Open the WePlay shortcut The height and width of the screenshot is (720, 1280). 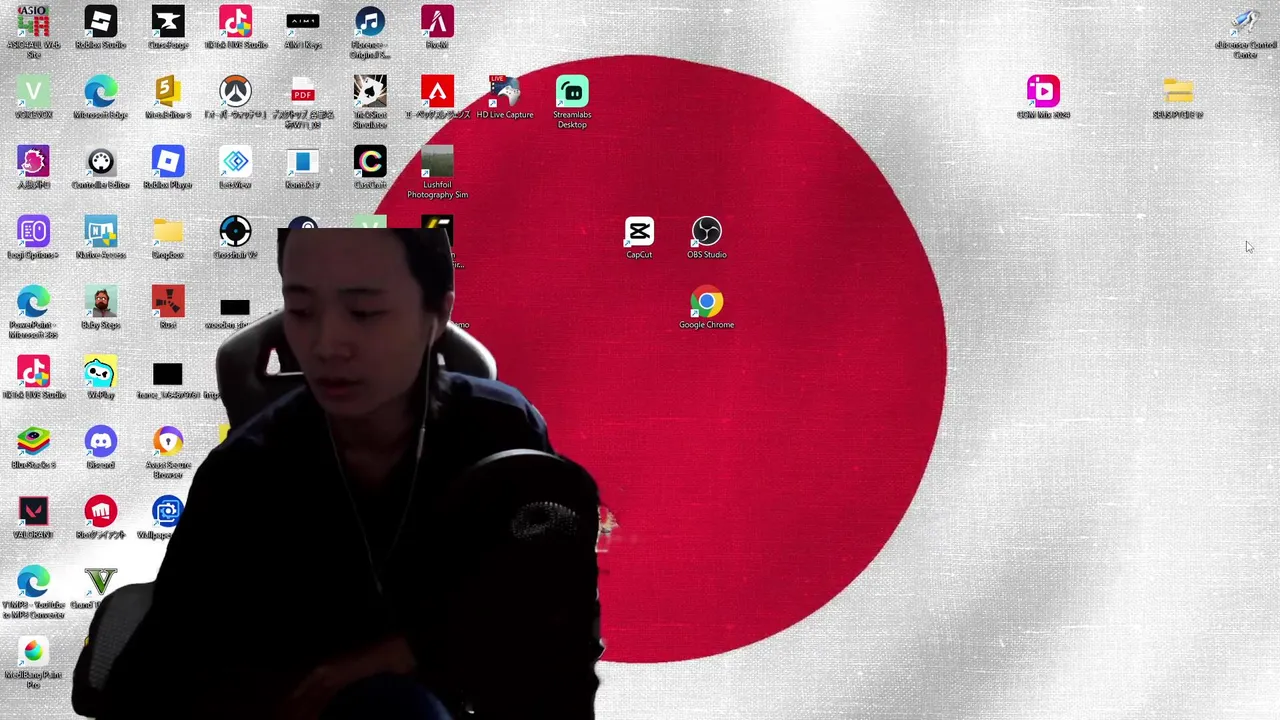point(100,378)
